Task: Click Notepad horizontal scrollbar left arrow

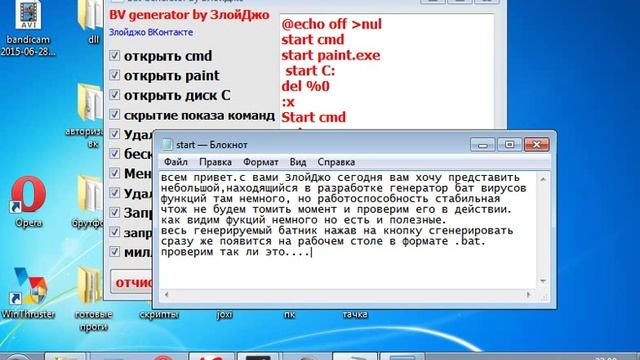Action: tap(166, 294)
